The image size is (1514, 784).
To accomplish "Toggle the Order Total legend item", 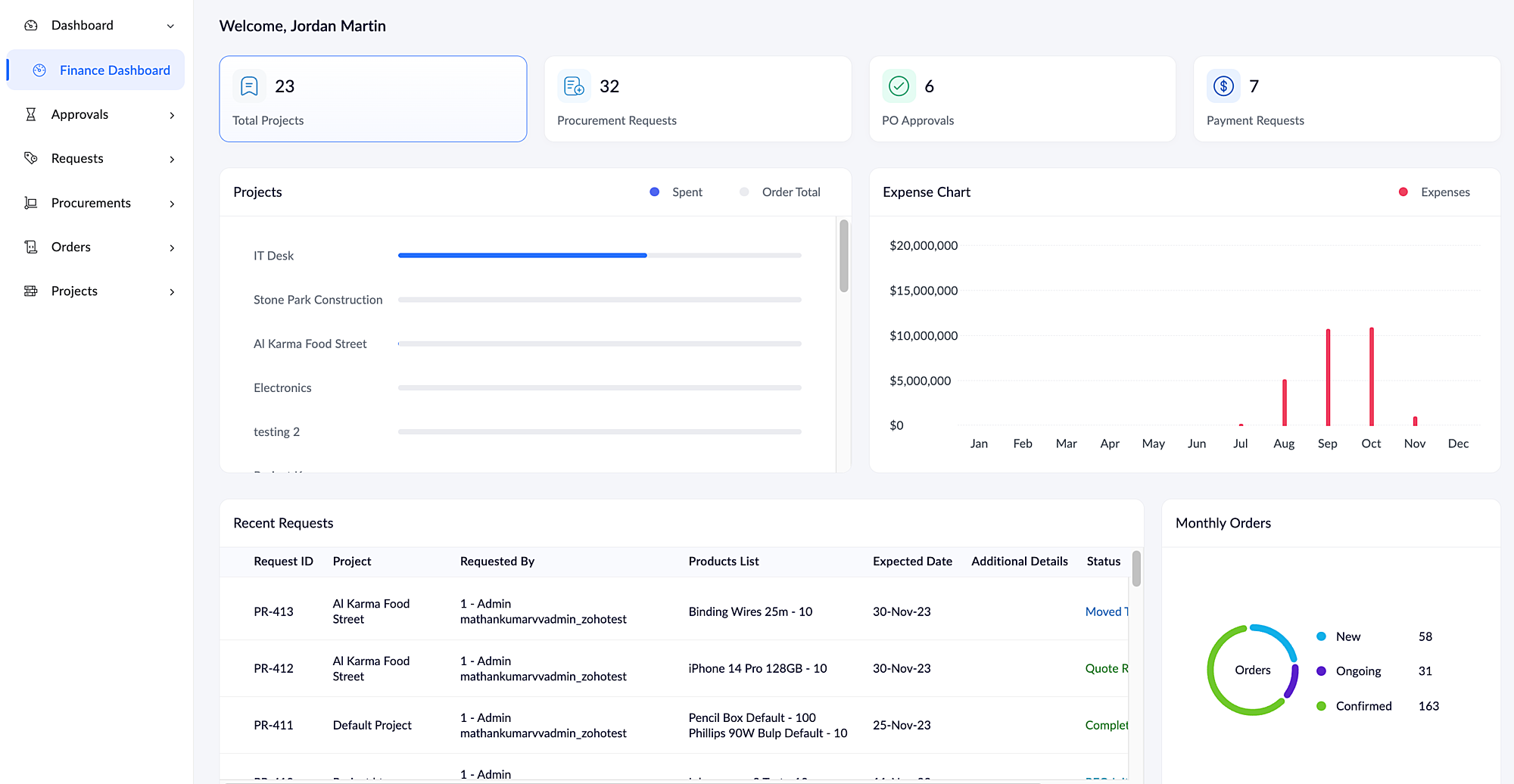I will click(780, 192).
